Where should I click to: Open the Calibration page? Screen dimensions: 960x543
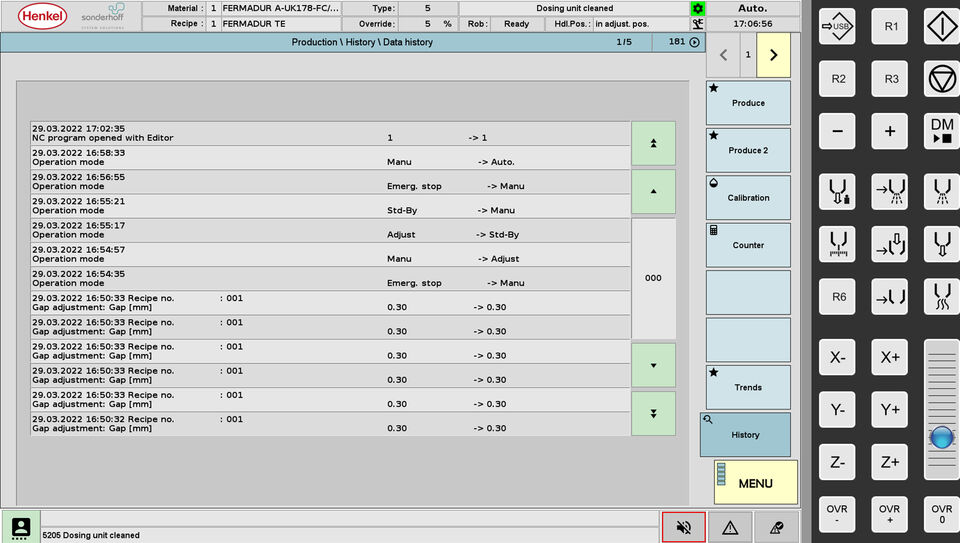748,198
